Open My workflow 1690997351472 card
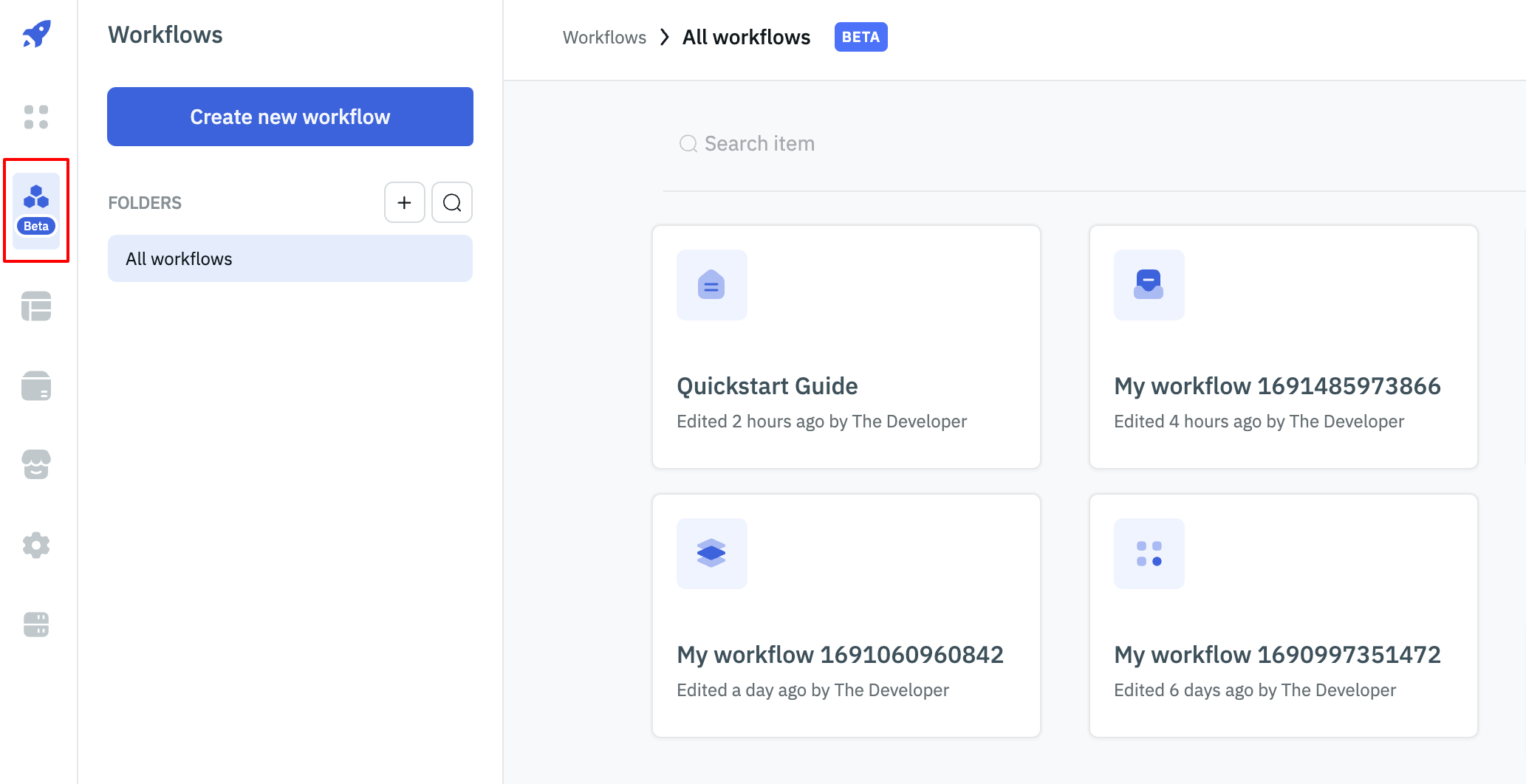Viewport: 1526px width, 784px height. tap(1283, 616)
